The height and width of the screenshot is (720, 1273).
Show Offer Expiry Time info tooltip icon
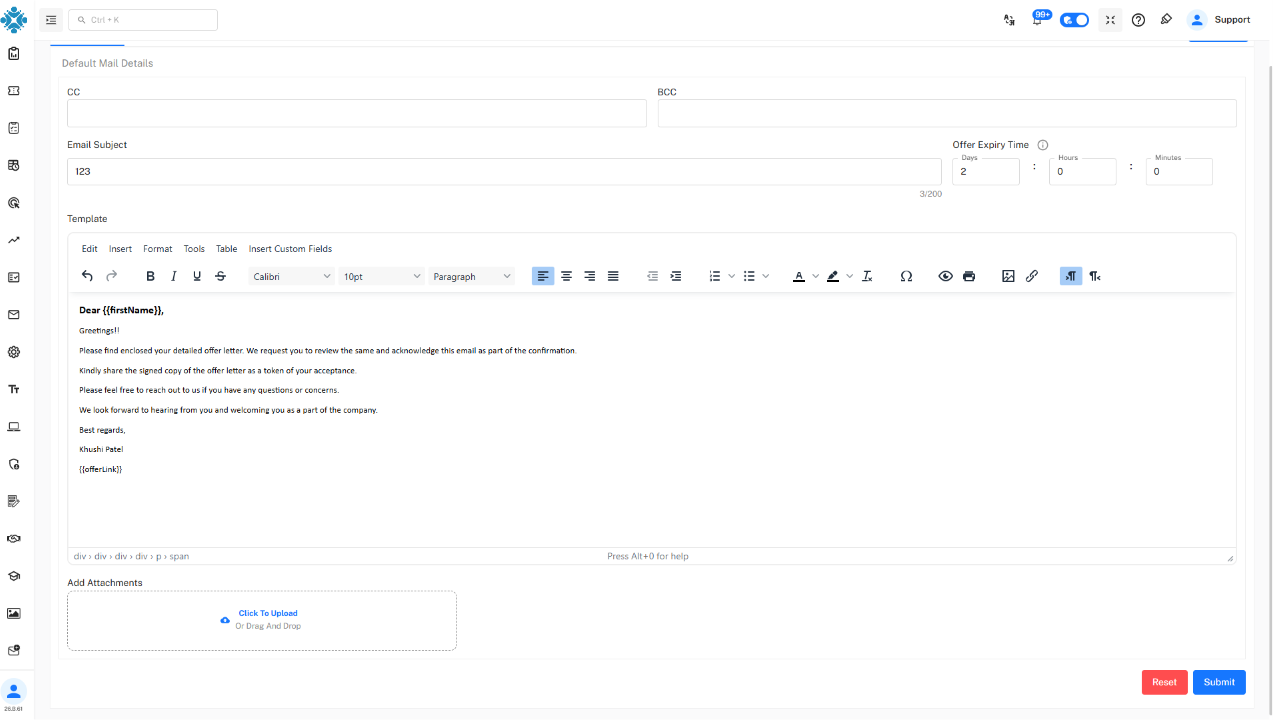[x=1043, y=145]
